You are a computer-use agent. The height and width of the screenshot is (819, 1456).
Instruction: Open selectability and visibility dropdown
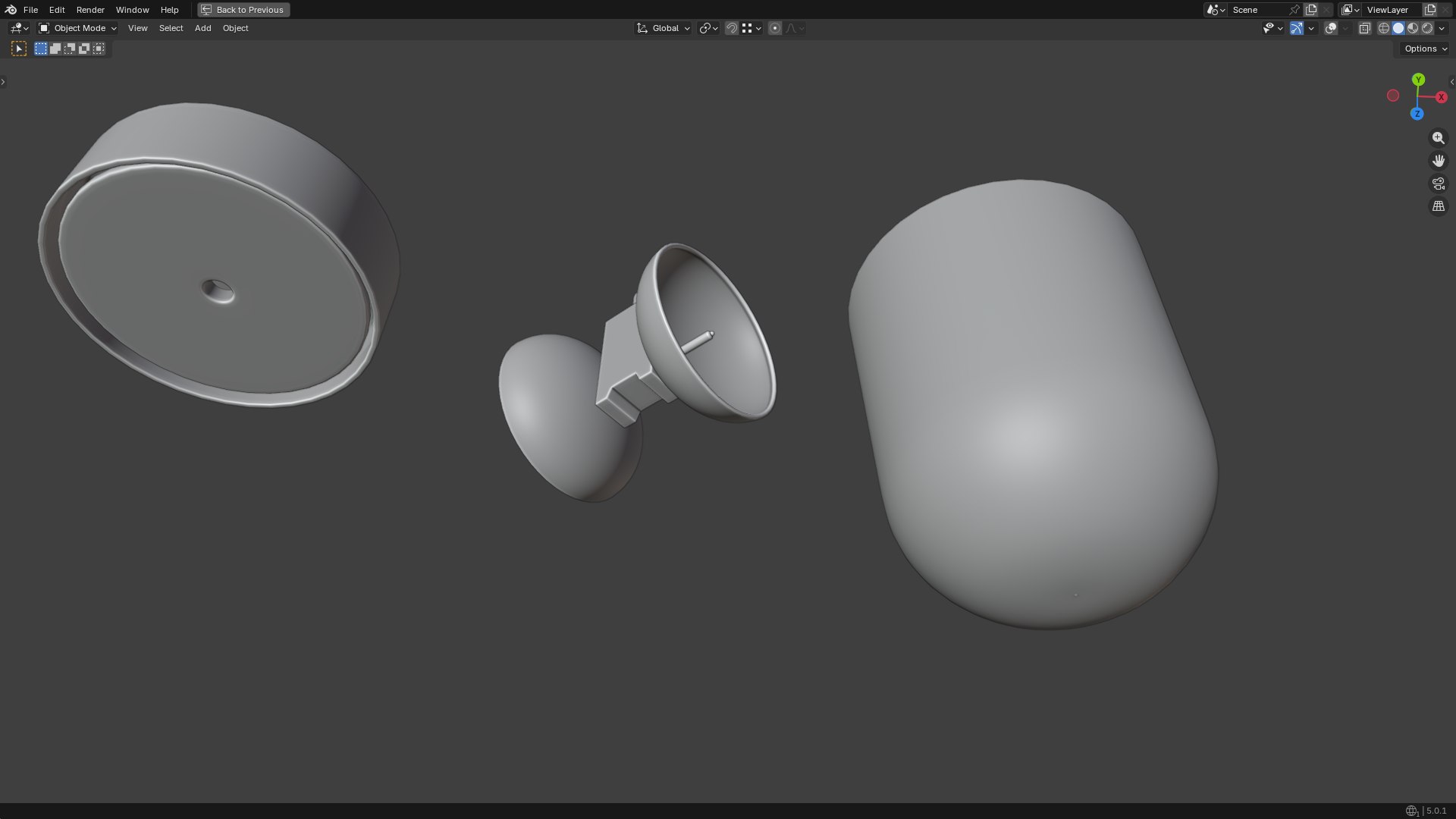pos(1272,28)
